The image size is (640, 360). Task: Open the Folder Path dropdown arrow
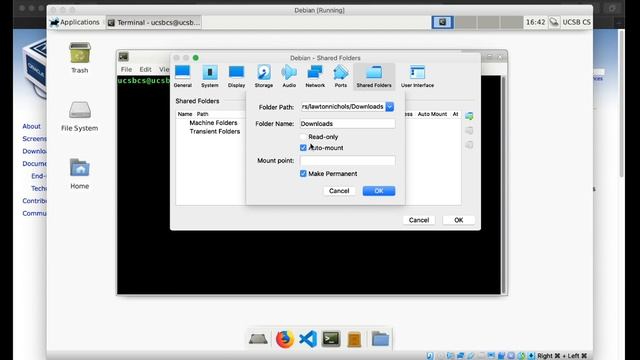click(x=390, y=107)
